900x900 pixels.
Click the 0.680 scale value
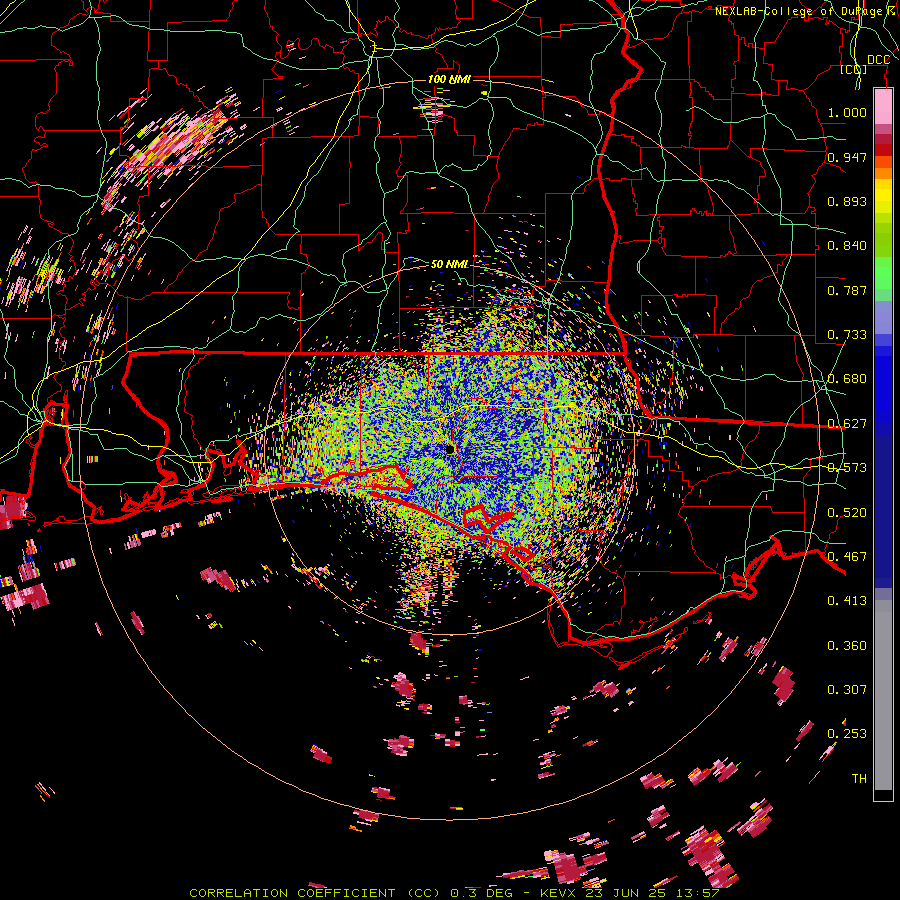[847, 378]
